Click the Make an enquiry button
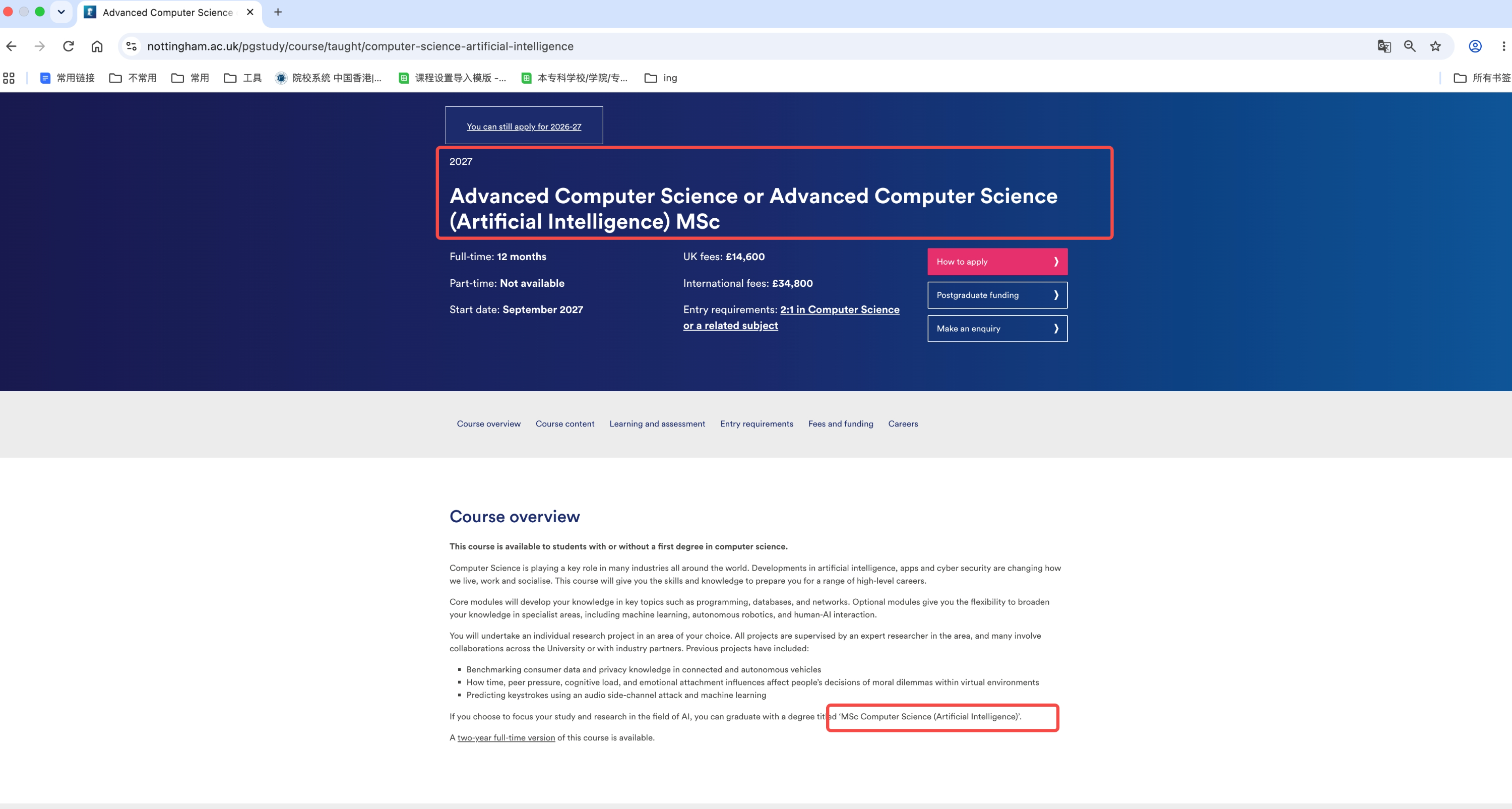This screenshot has width=1512, height=809. 997,329
